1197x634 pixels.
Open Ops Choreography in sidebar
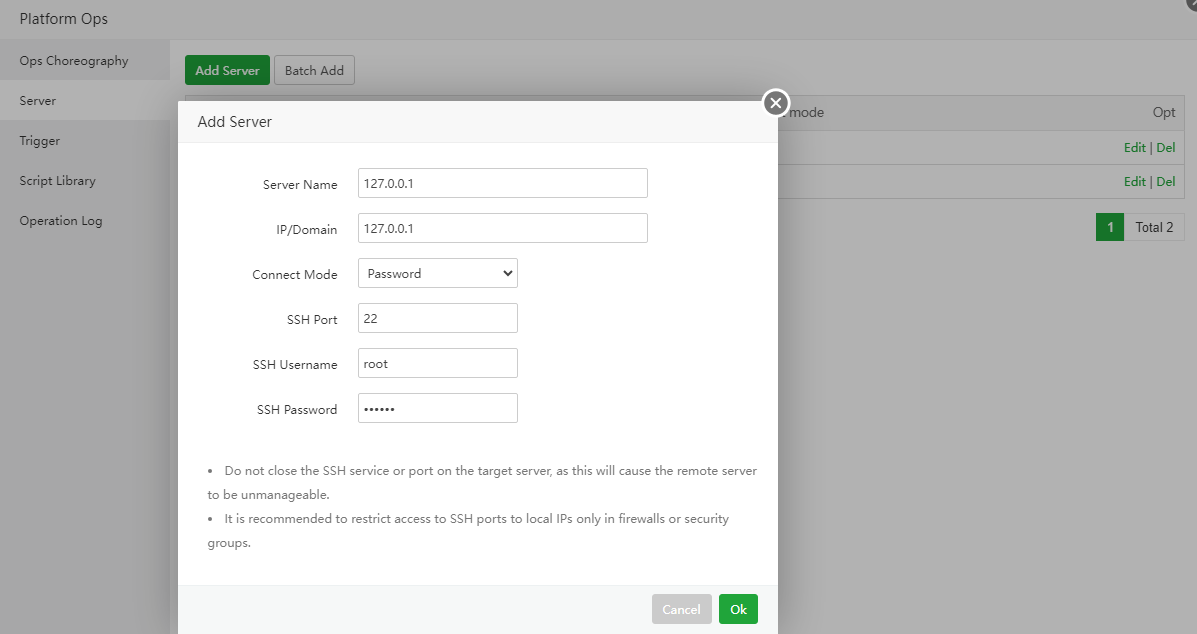pos(74,61)
